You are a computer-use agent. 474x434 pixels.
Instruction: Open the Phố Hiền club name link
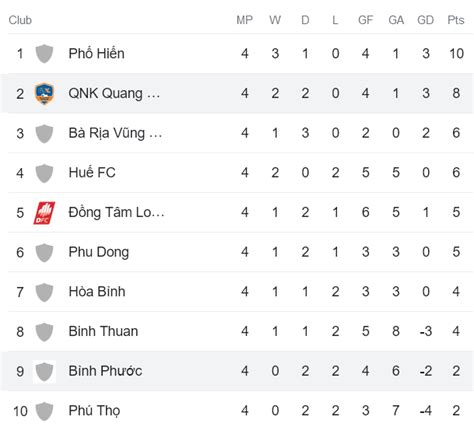(96, 53)
